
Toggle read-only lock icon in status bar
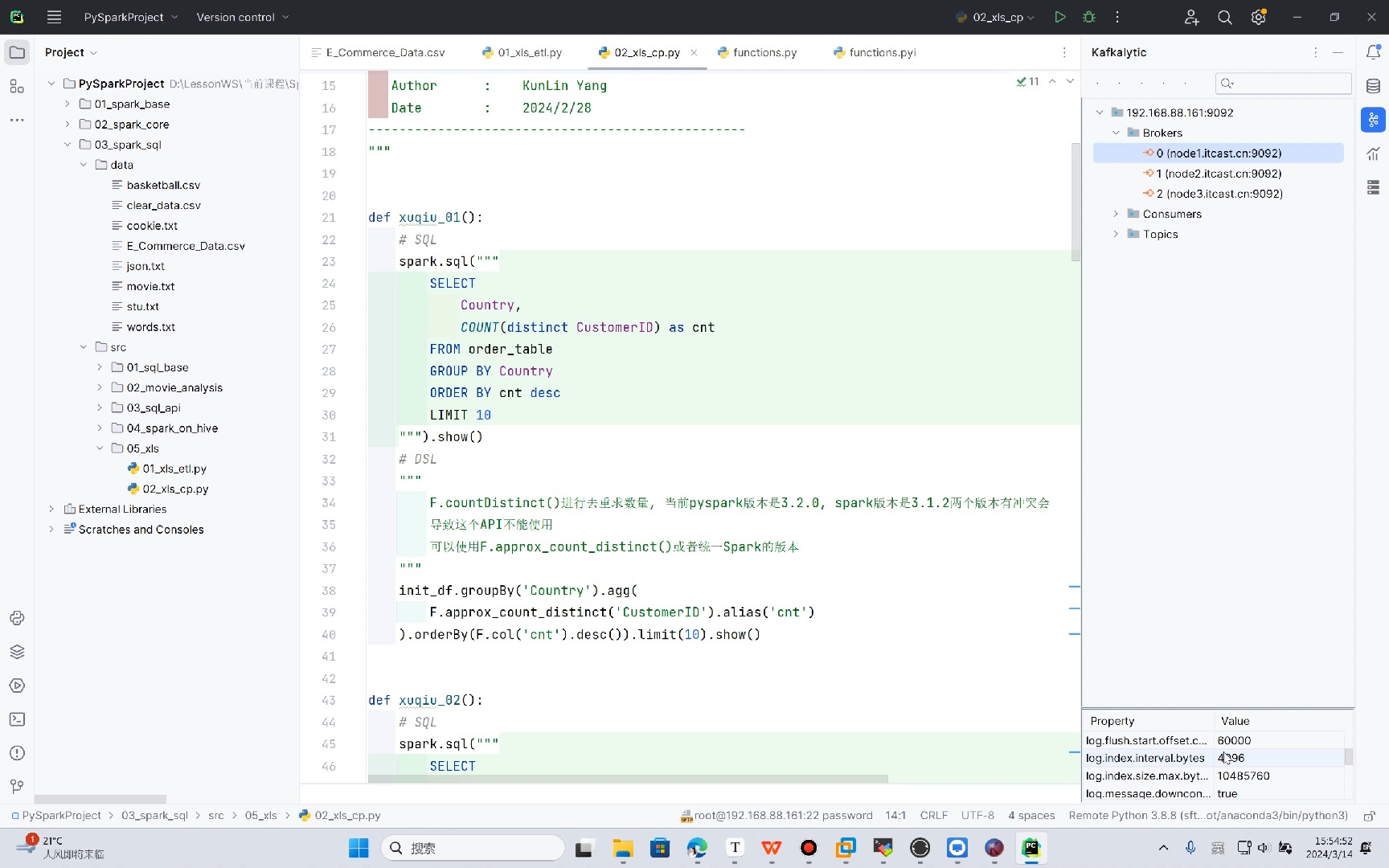[1369, 816]
